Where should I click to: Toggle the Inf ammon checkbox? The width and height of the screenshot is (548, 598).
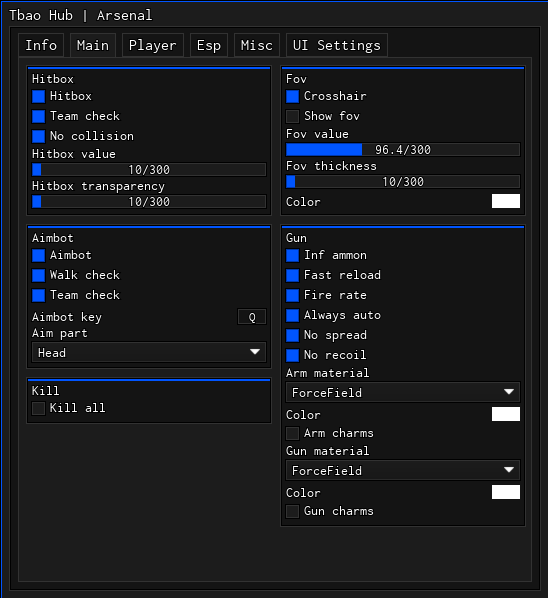point(292,255)
